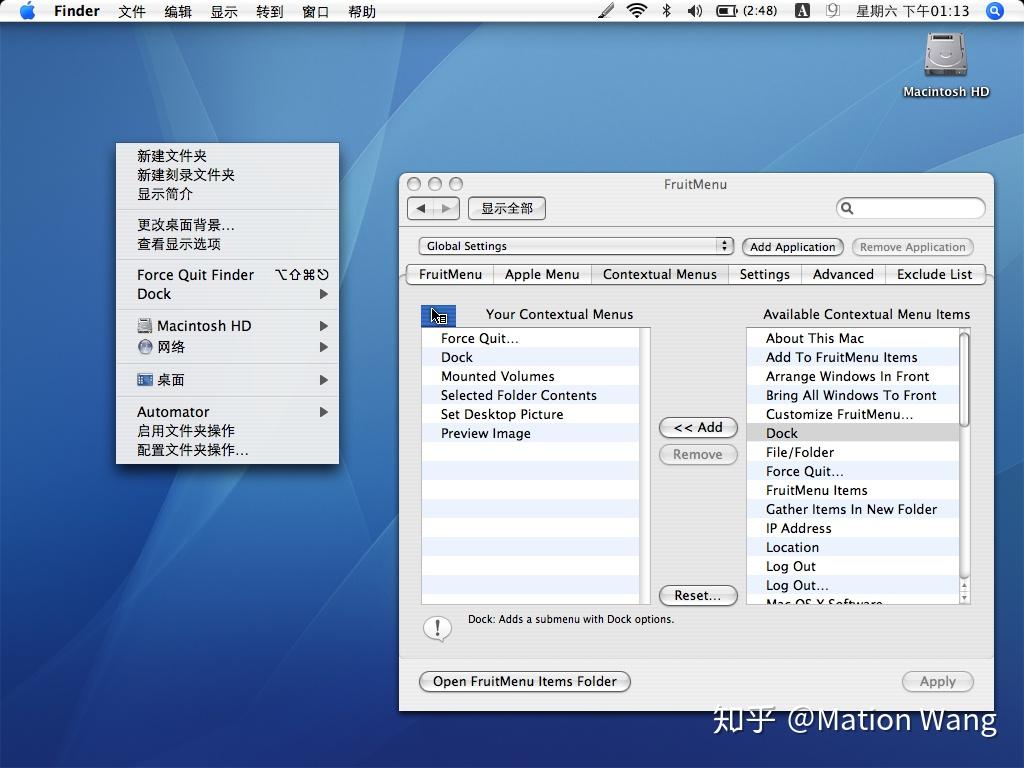Open the 显示 menu in menu bar
The image size is (1024, 768).
click(x=223, y=11)
